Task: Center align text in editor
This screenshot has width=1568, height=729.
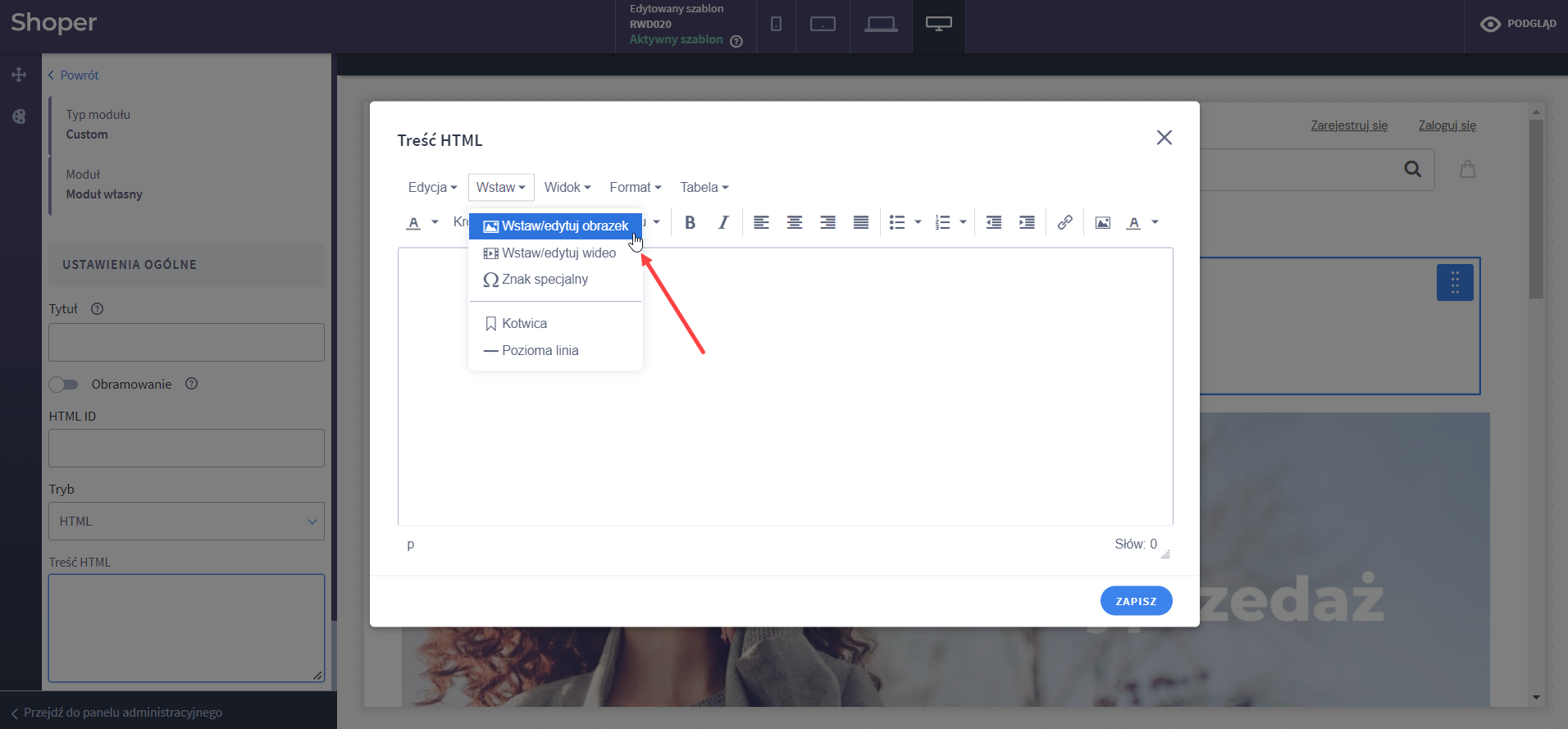Action: pos(794,222)
